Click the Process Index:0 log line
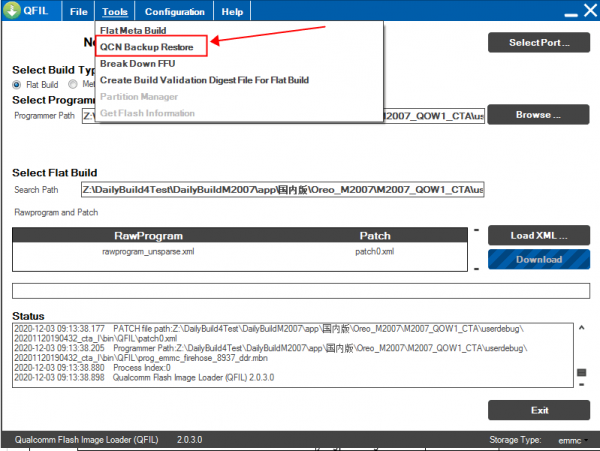Viewport: 600px width, 451px height. (x=93, y=368)
